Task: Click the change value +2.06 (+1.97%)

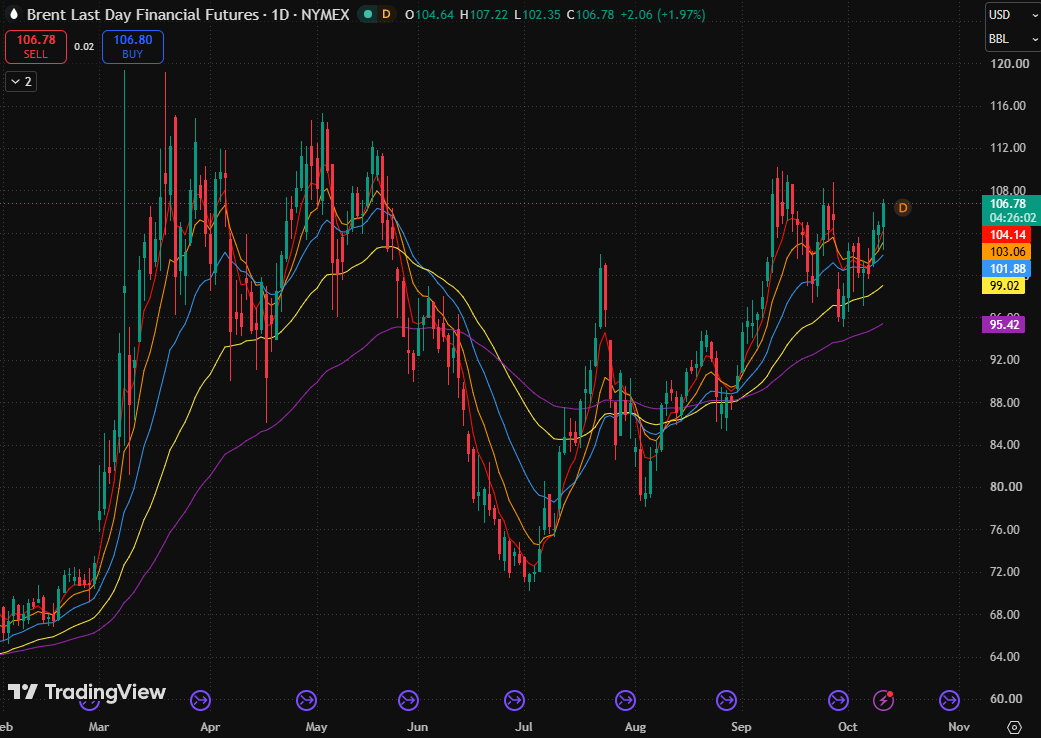Action: pos(663,15)
